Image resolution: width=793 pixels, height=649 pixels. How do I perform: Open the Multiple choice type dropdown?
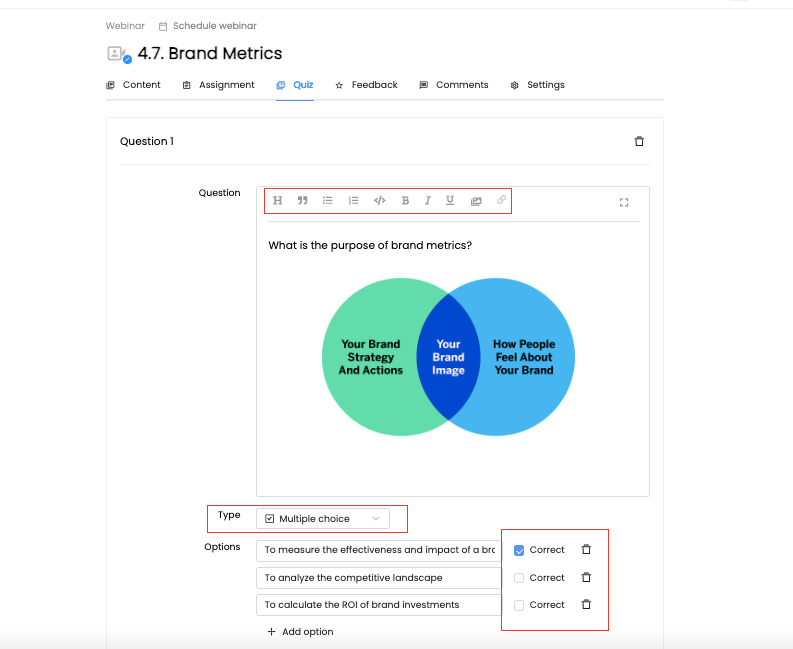(x=323, y=518)
